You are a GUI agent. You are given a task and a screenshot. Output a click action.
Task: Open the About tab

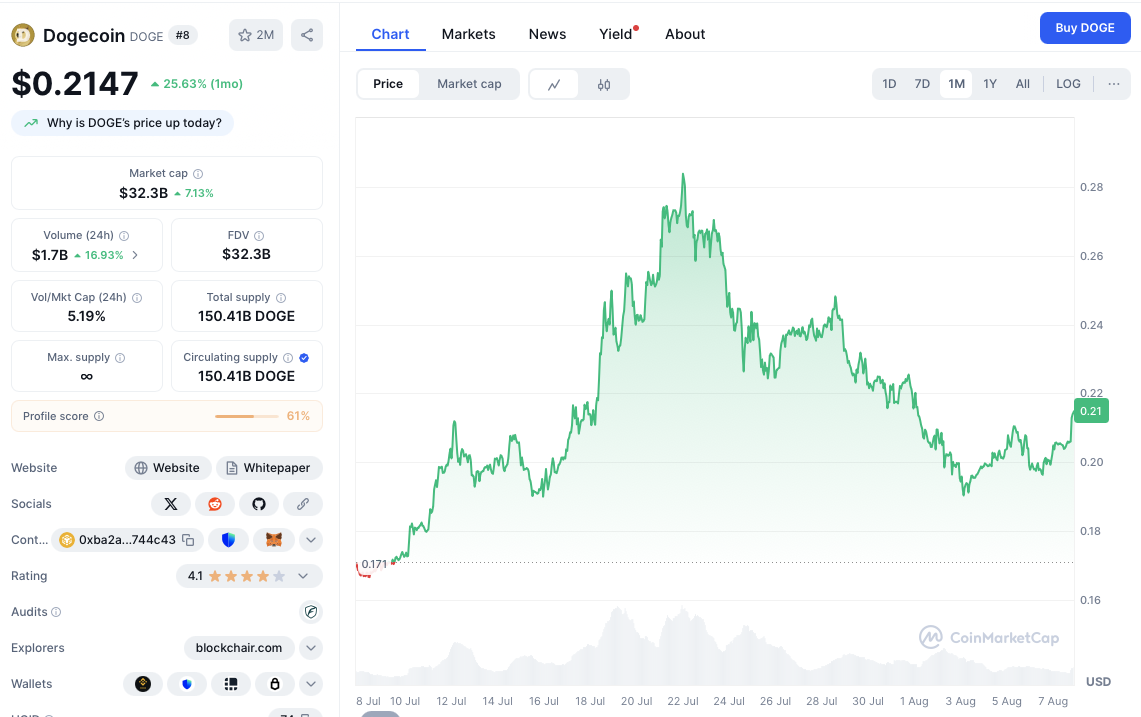coord(685,34)
